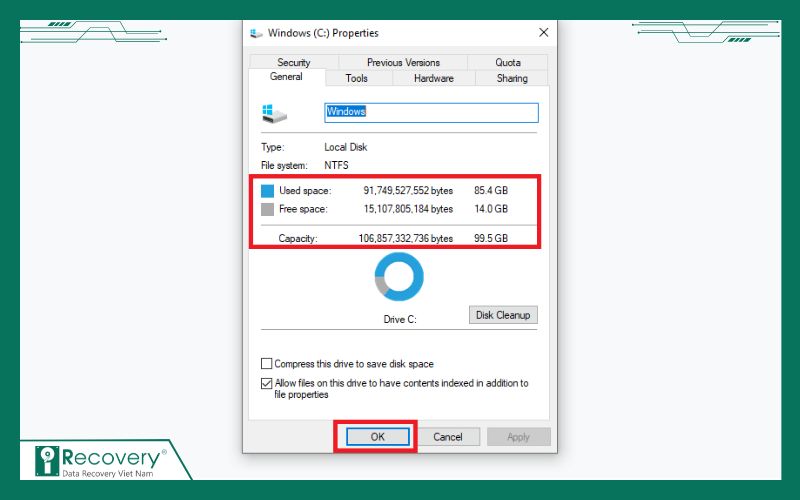Viewport: 800px width, 500px height.
Task: Switch to the Security tab
Action: 294,62
